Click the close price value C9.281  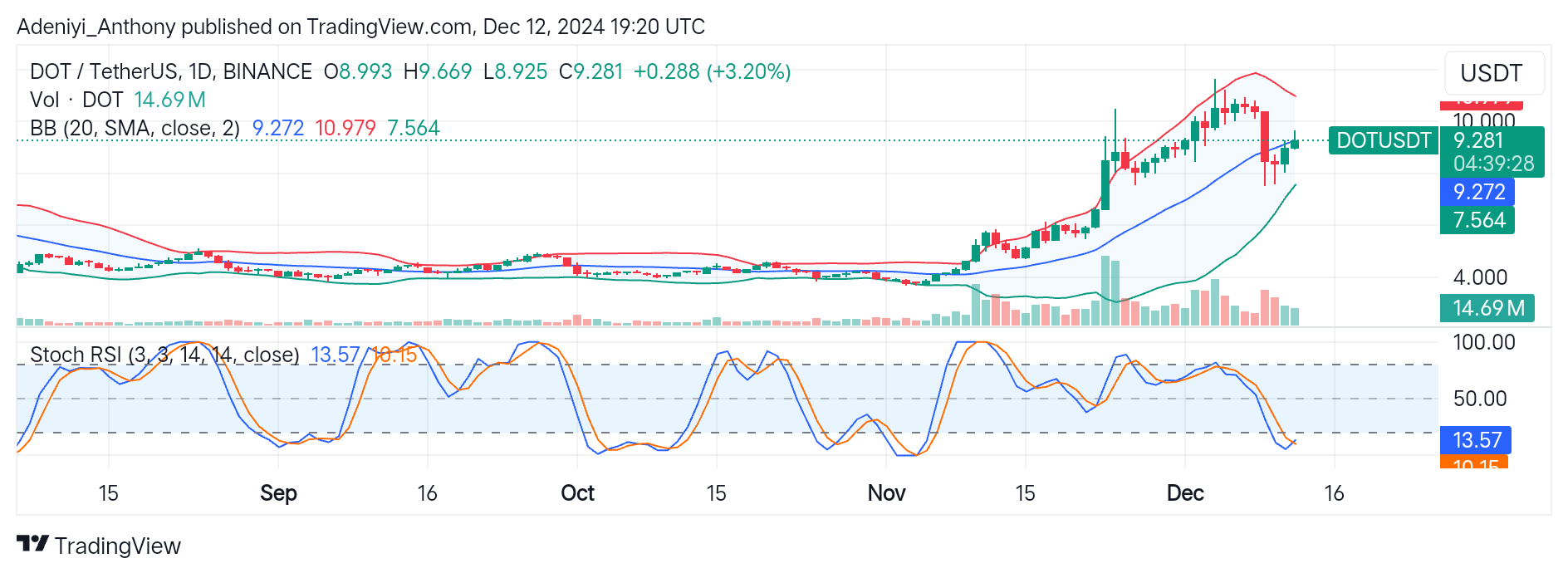tap(590, 71)
